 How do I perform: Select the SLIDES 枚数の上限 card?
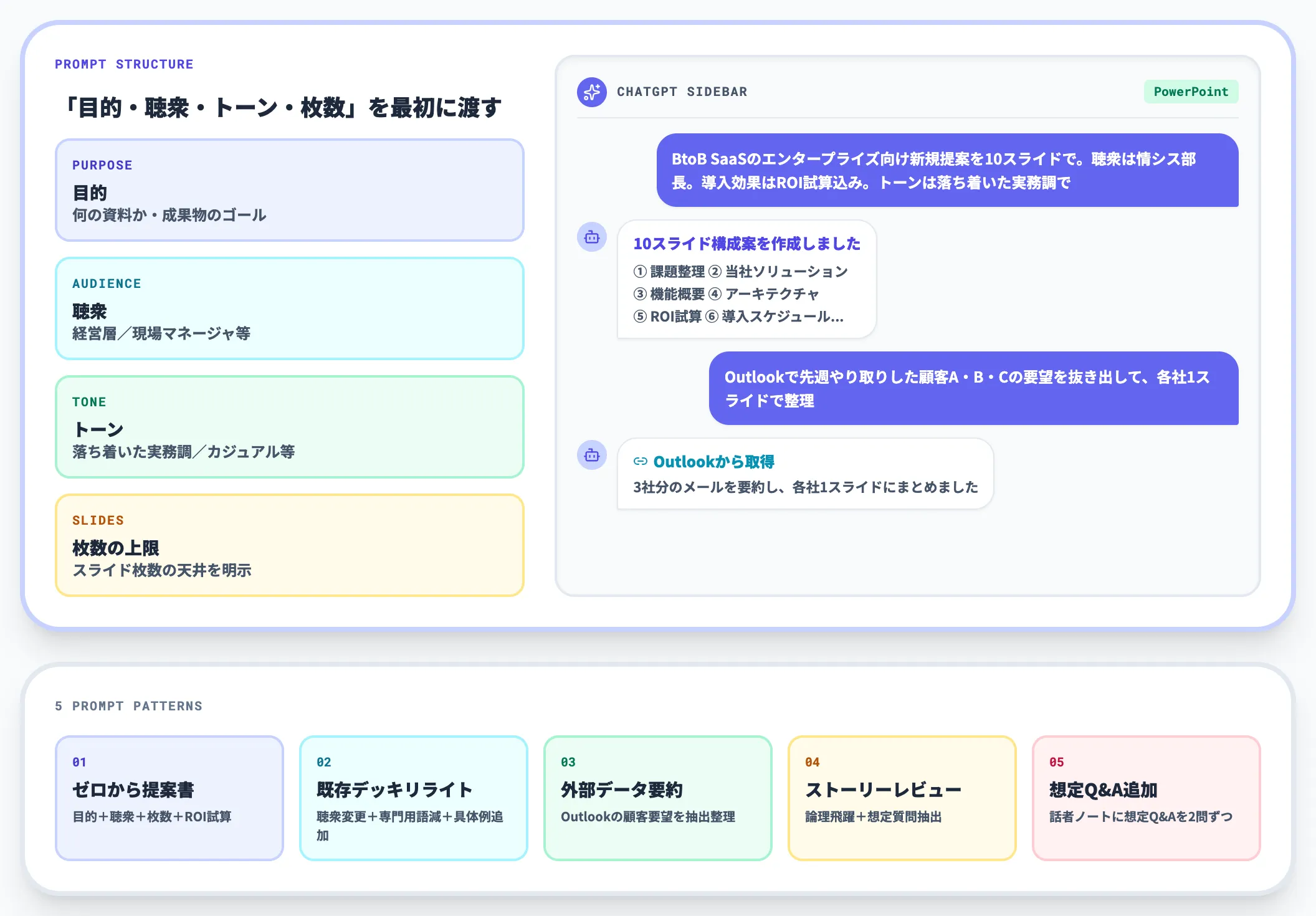(x=290, y=545)
